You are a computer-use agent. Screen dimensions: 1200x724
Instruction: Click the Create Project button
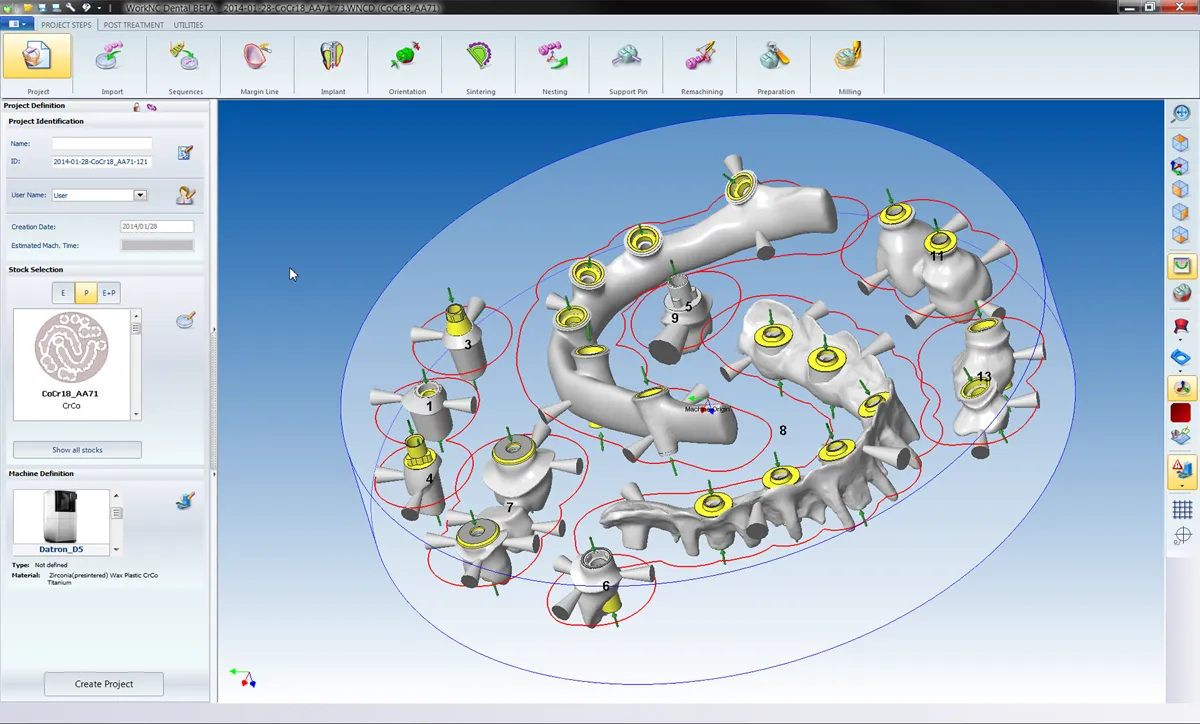(104, 684)
